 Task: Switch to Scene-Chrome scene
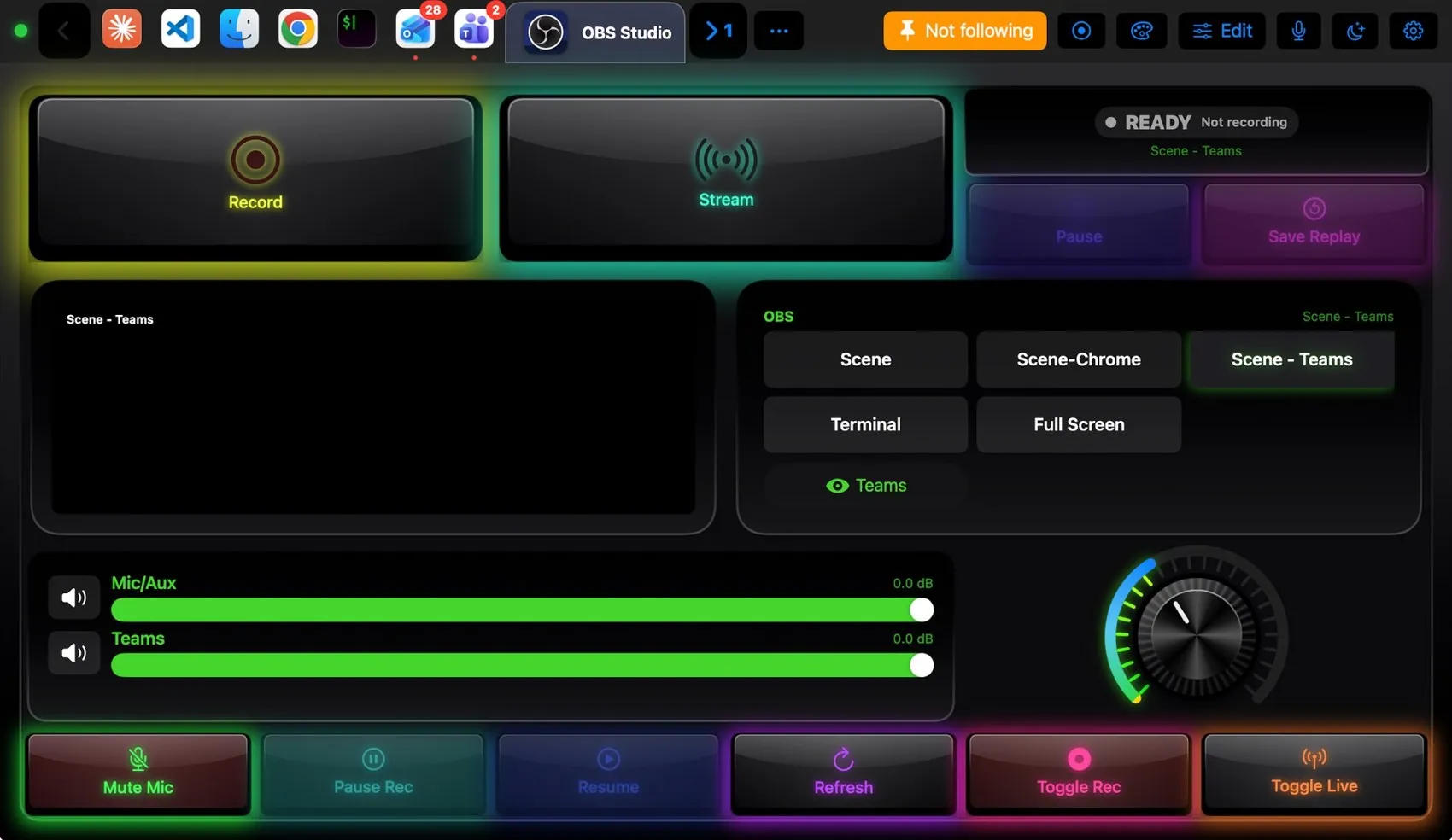coord(1079,359)
